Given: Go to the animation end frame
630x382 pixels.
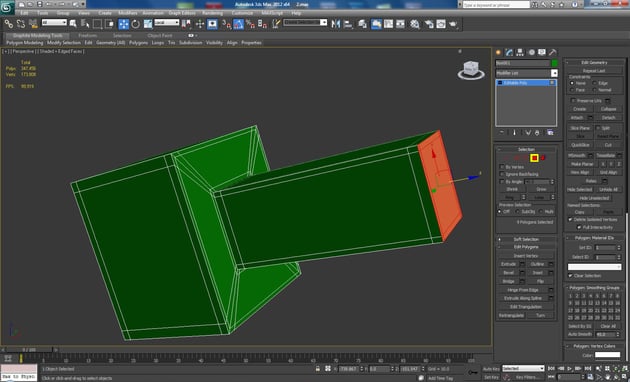Looking at the screenshot, I should (x=587, y=368).
